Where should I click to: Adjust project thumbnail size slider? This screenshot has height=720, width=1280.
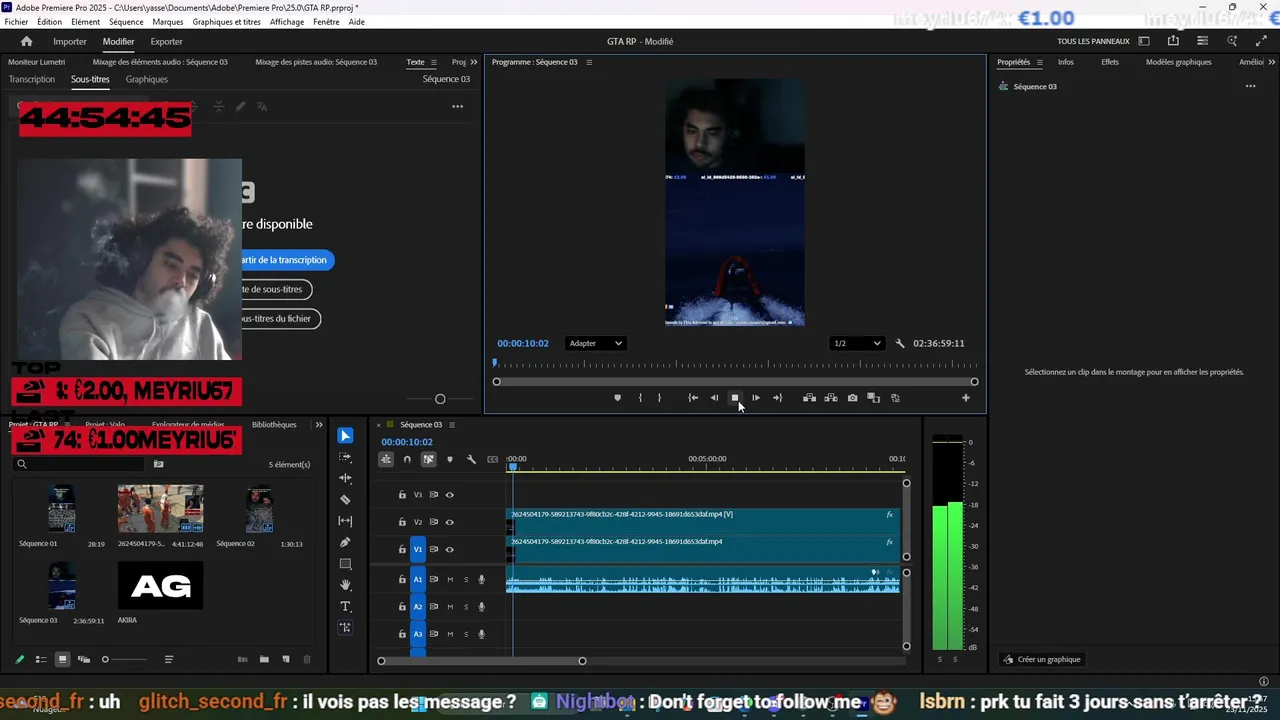point(105,659)
